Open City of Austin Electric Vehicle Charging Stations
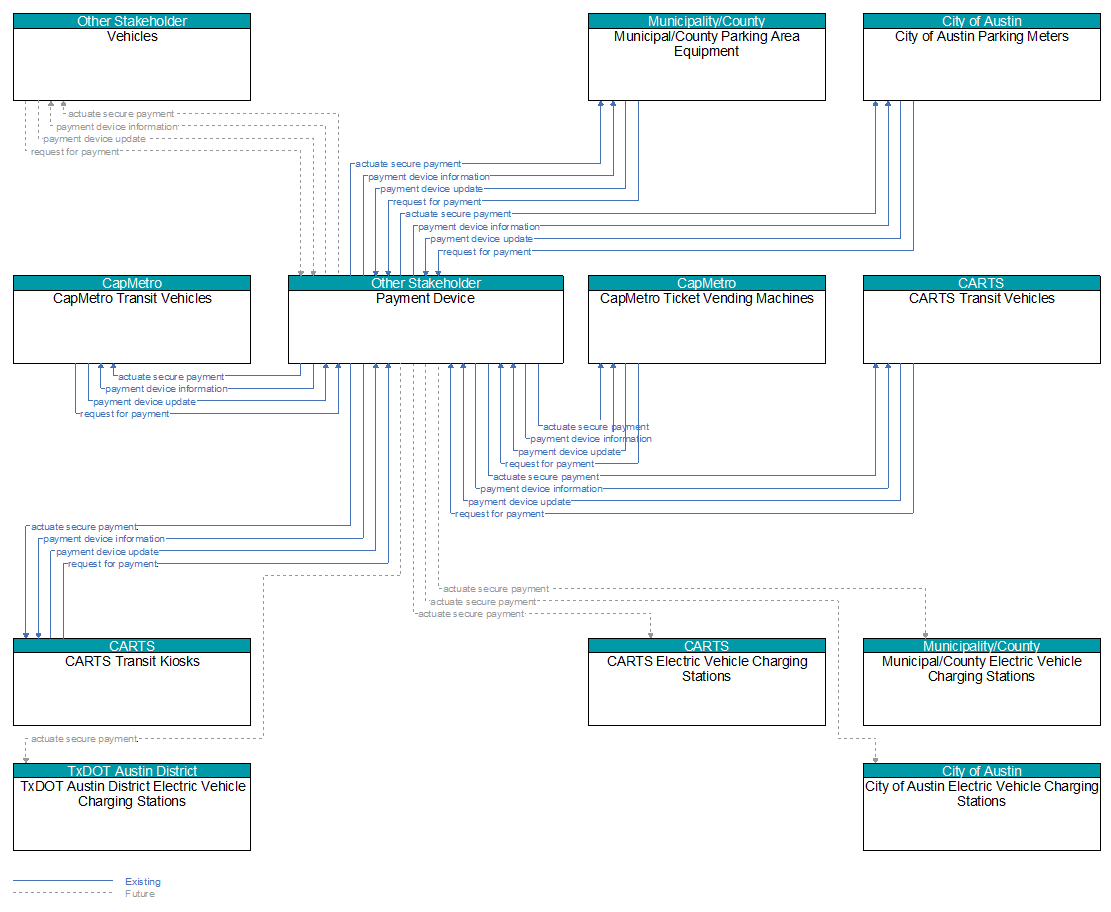Image resolution: width=1111 pixels, height=912 pixels. (x=981, y=807)
